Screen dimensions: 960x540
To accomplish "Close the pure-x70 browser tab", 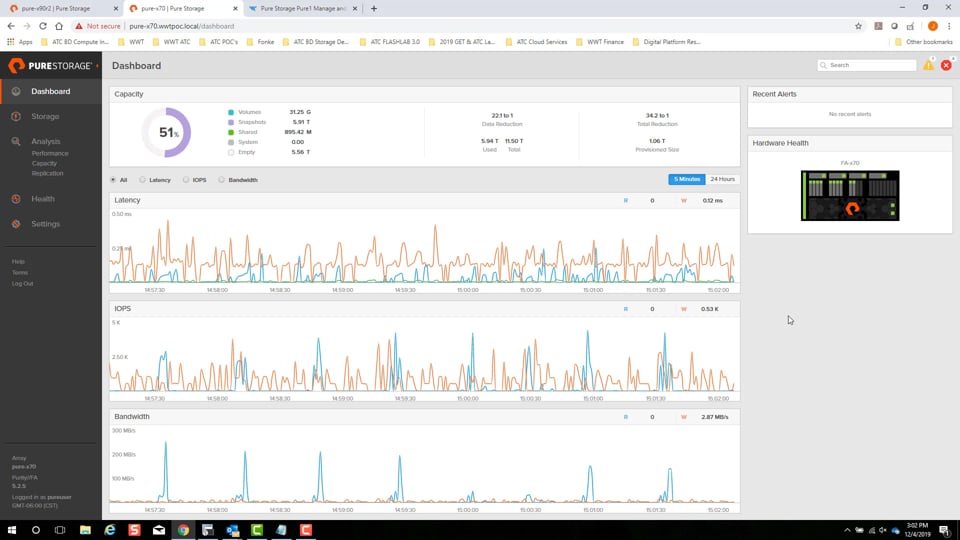I will 235,9.
